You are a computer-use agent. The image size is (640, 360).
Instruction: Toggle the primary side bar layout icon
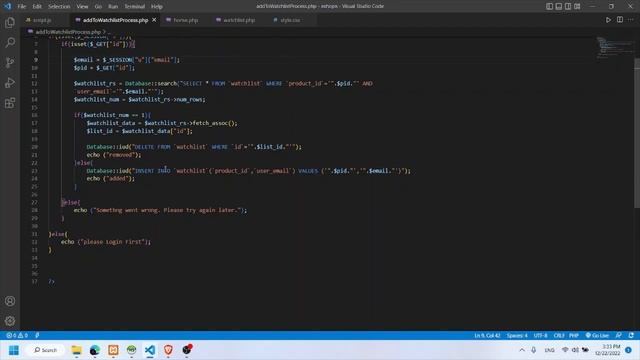point(549,6)
